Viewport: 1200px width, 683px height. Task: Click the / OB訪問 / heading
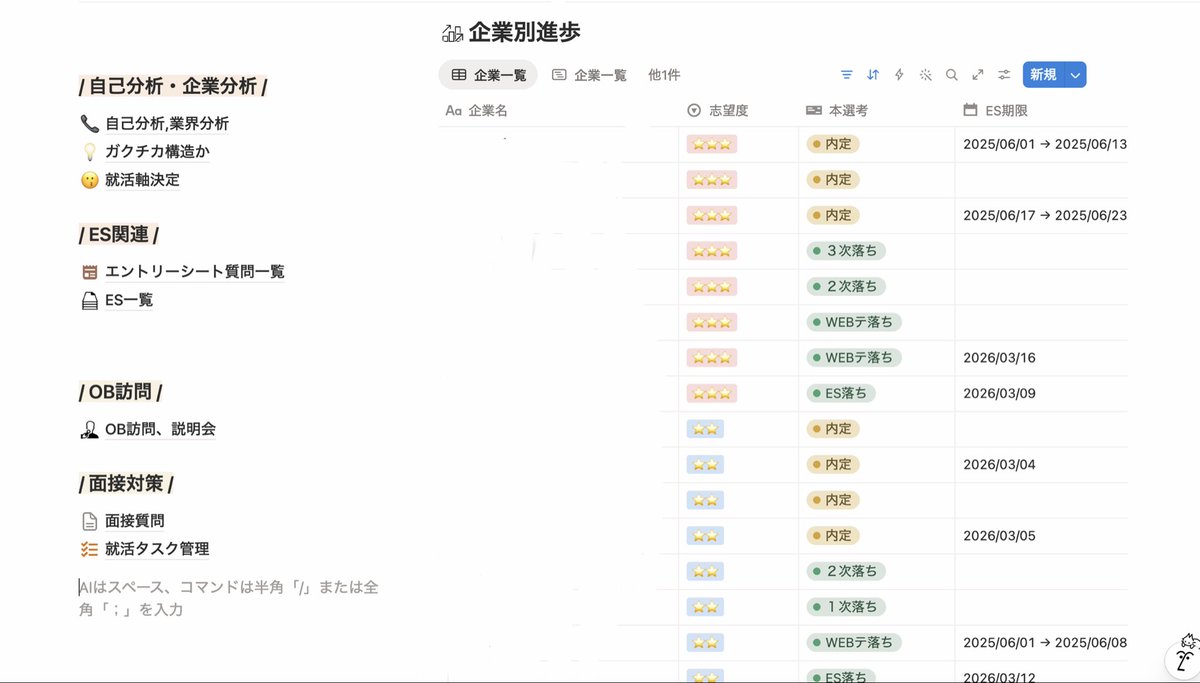(120, 392)
